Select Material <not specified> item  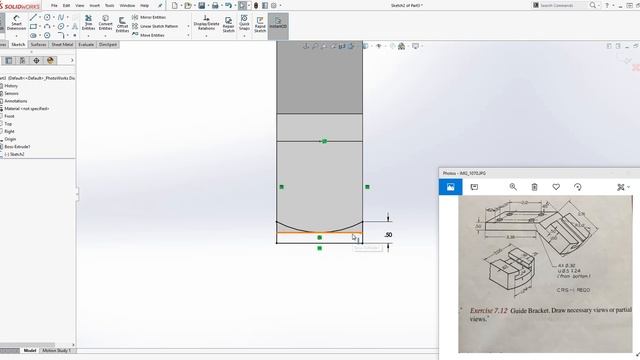point(27,109)
